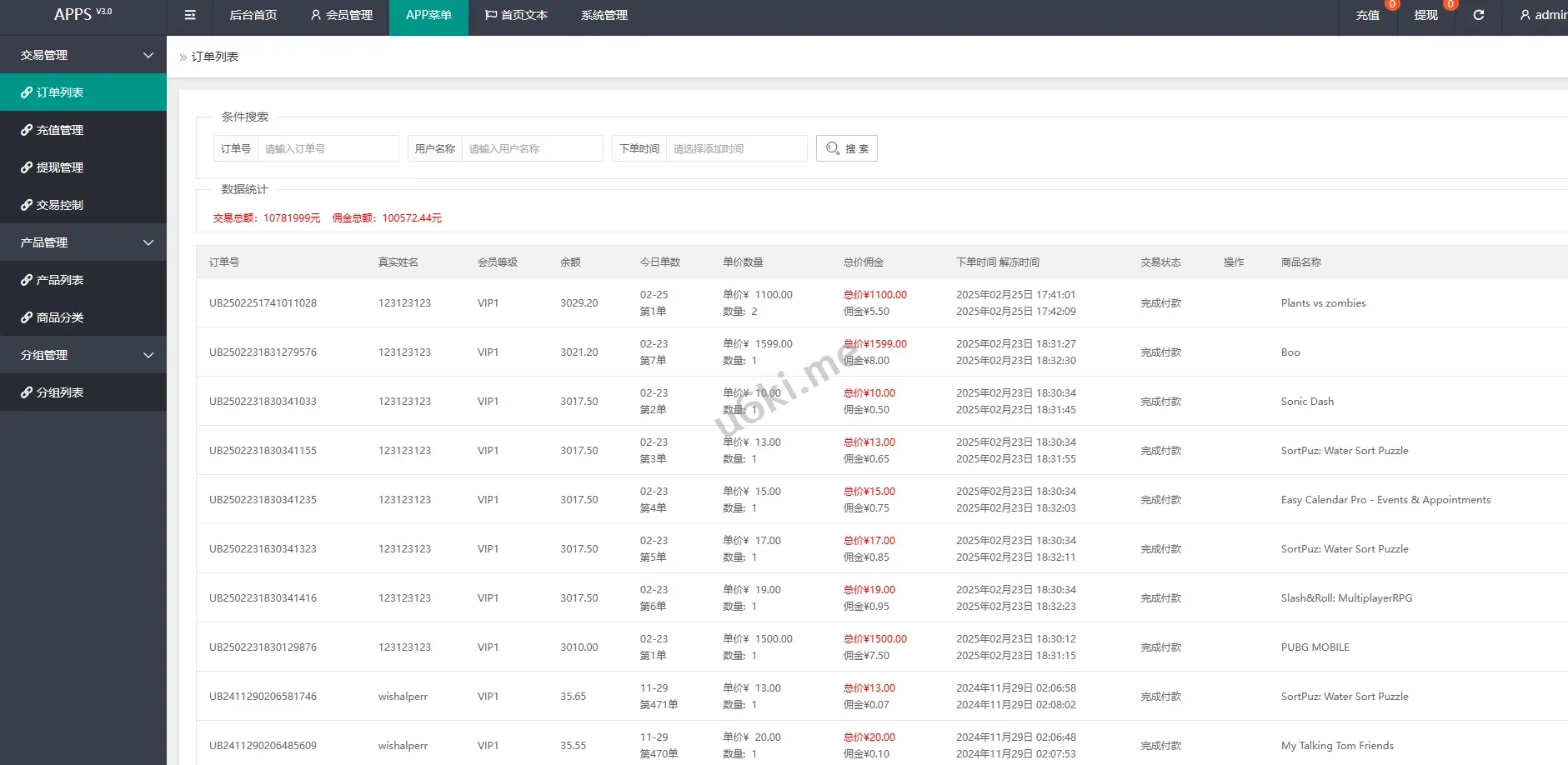Toggle the sidebar hamburger menu

(189, 15)
